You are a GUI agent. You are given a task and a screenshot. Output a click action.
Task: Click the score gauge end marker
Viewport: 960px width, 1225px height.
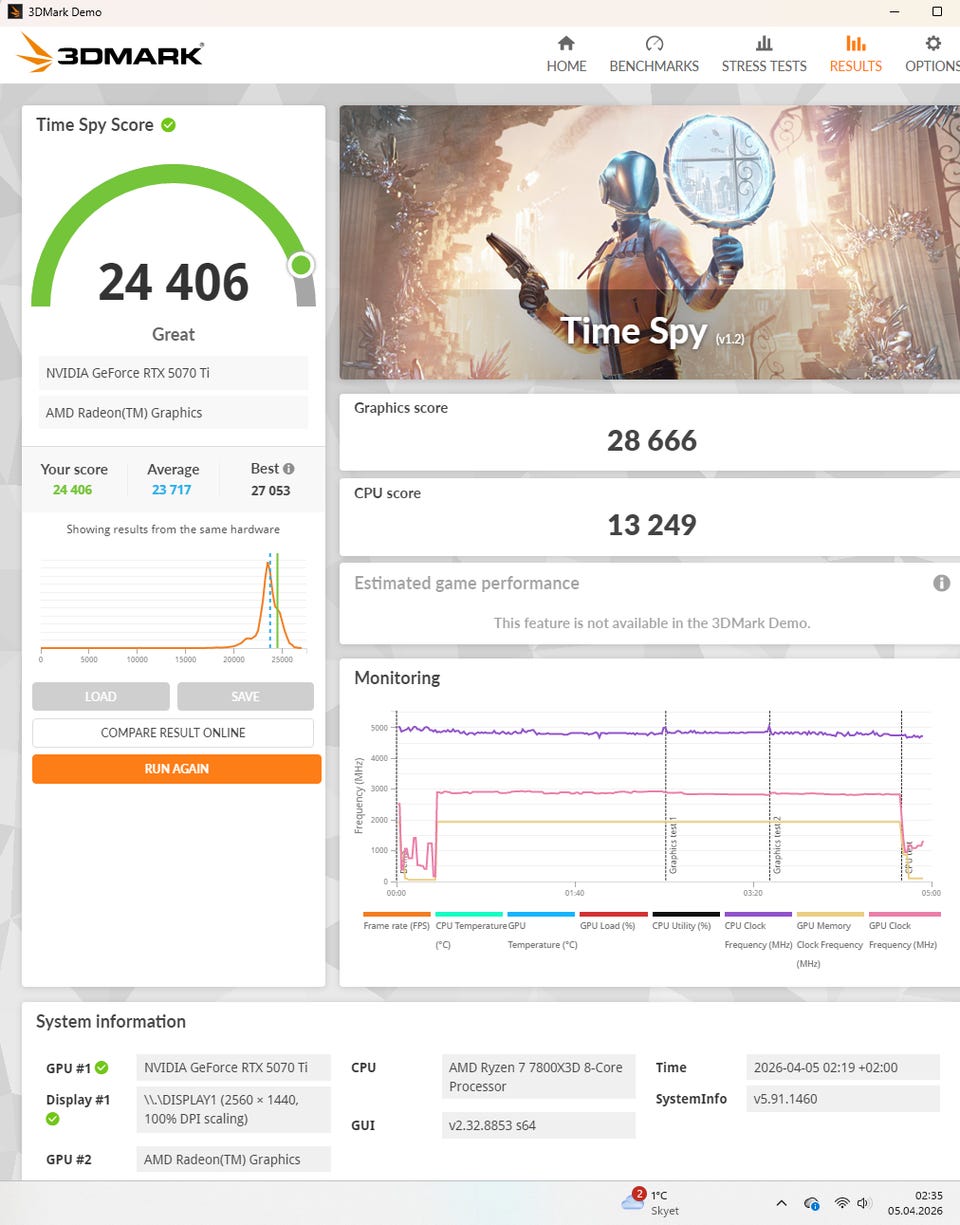pos(301,265)
